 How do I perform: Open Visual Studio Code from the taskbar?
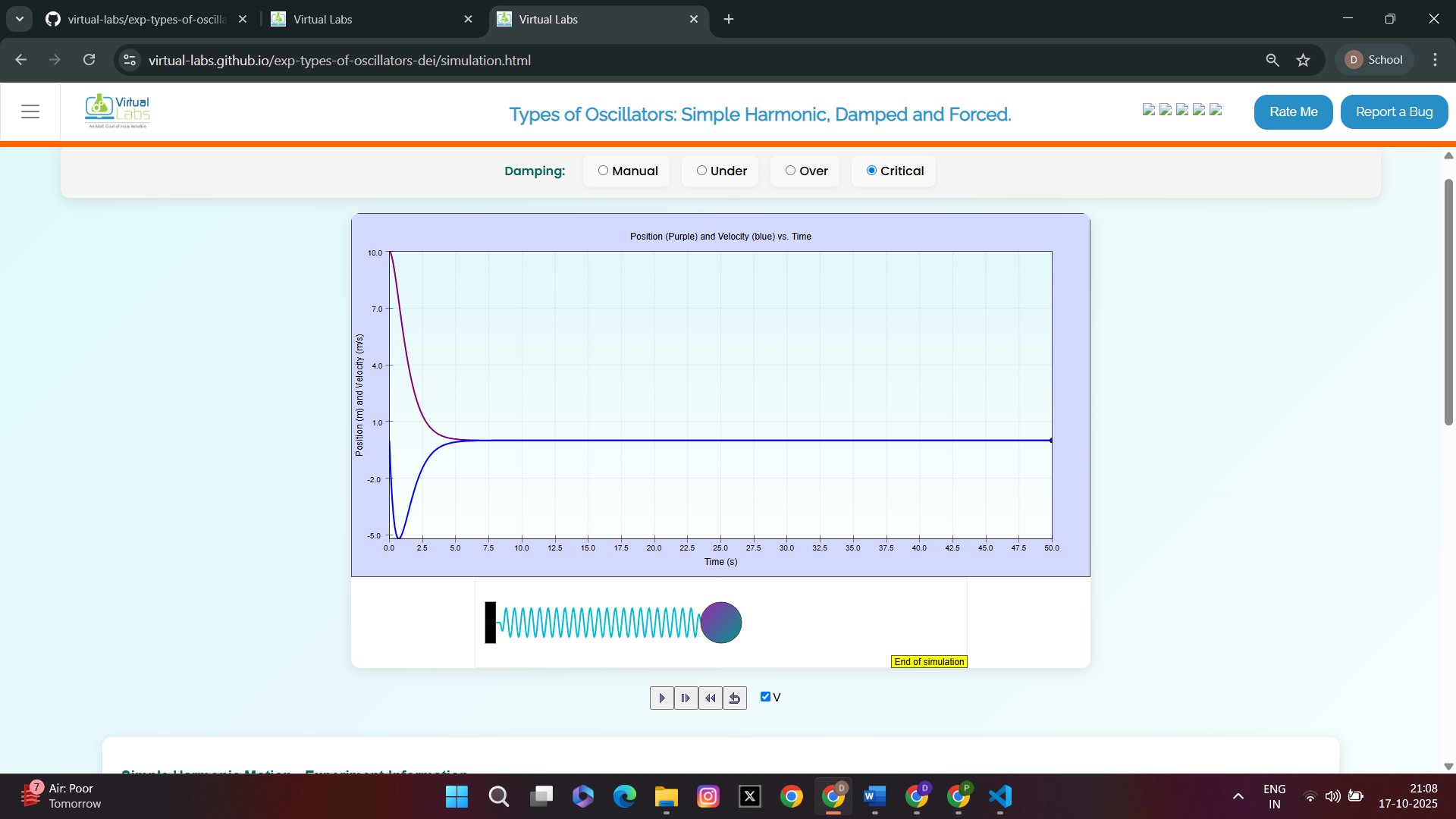click(999, 796)
